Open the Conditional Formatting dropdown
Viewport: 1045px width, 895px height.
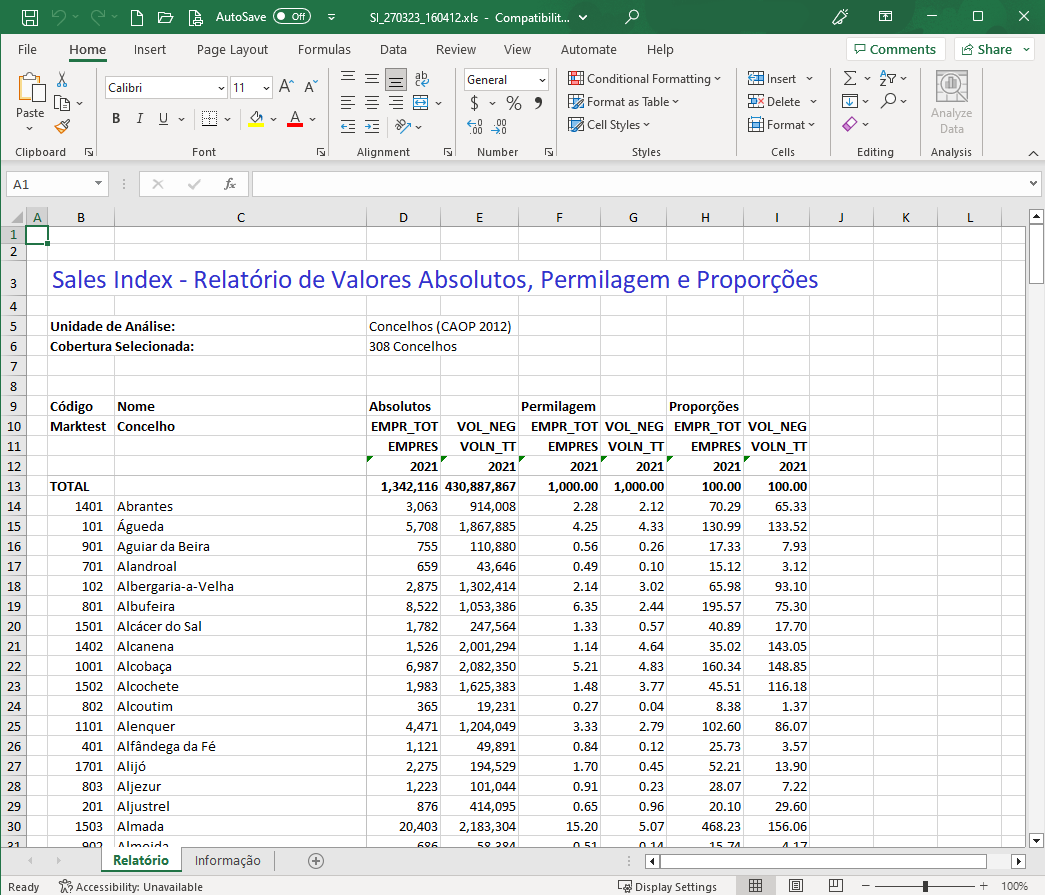pos(645,79)
